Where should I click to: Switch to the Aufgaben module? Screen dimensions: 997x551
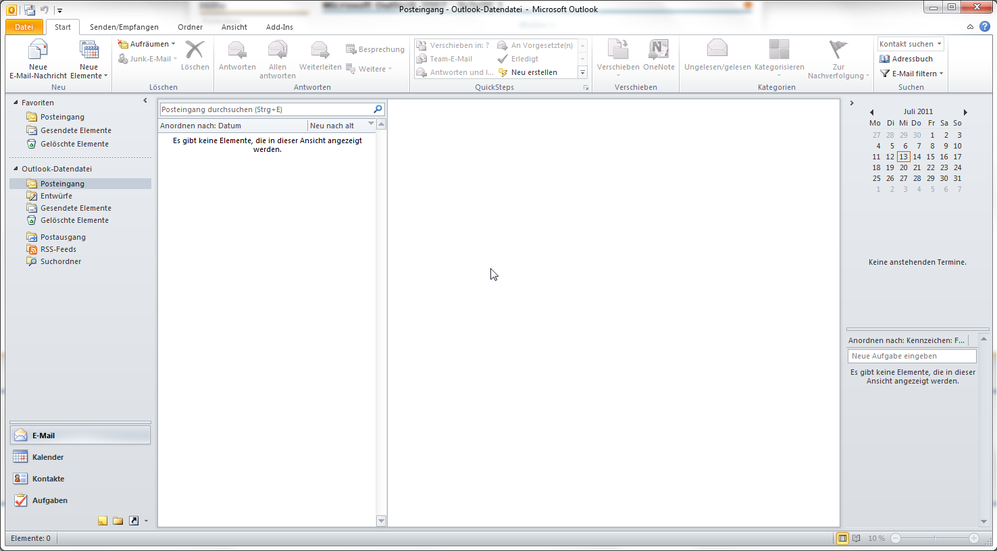[81, 500]
